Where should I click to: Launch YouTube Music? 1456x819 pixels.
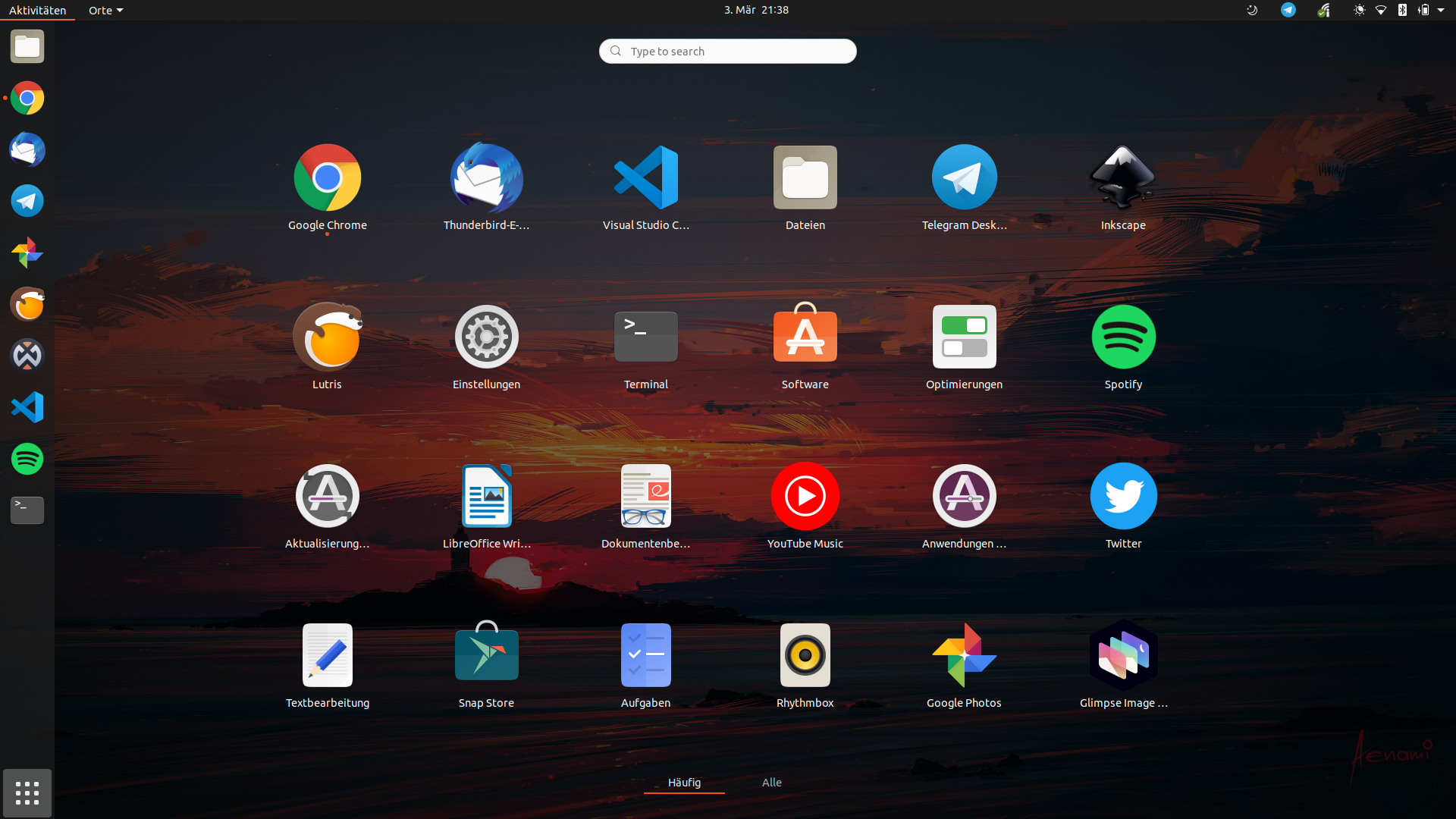click(x=805, y=496)
